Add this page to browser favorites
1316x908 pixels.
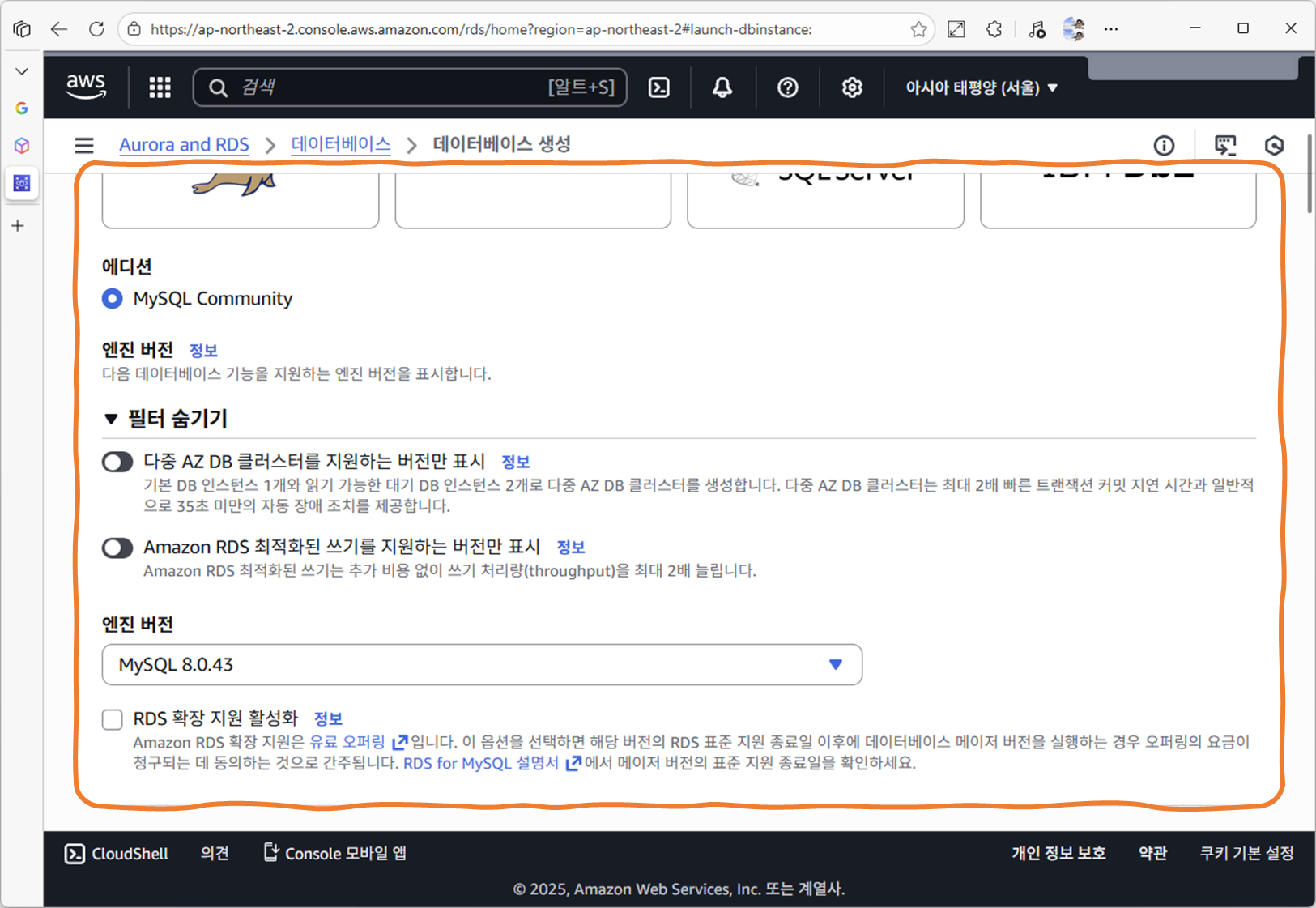918,29
